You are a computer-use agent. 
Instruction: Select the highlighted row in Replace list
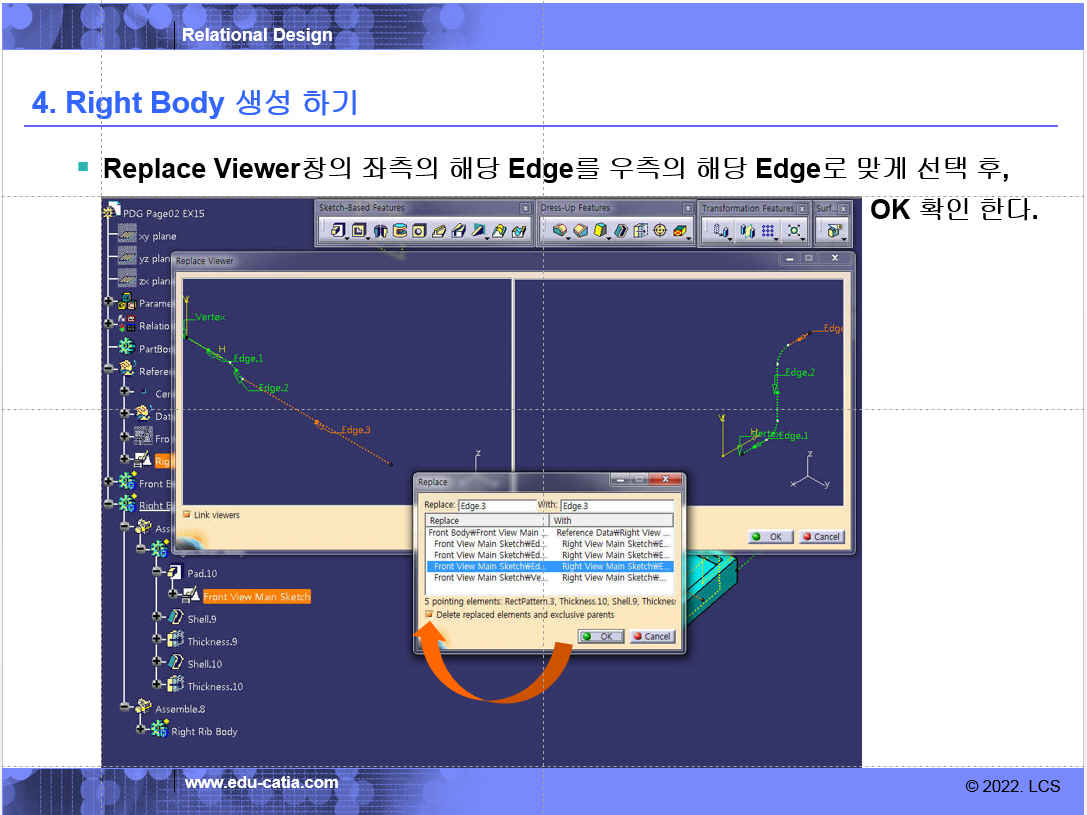pos(550,566)
